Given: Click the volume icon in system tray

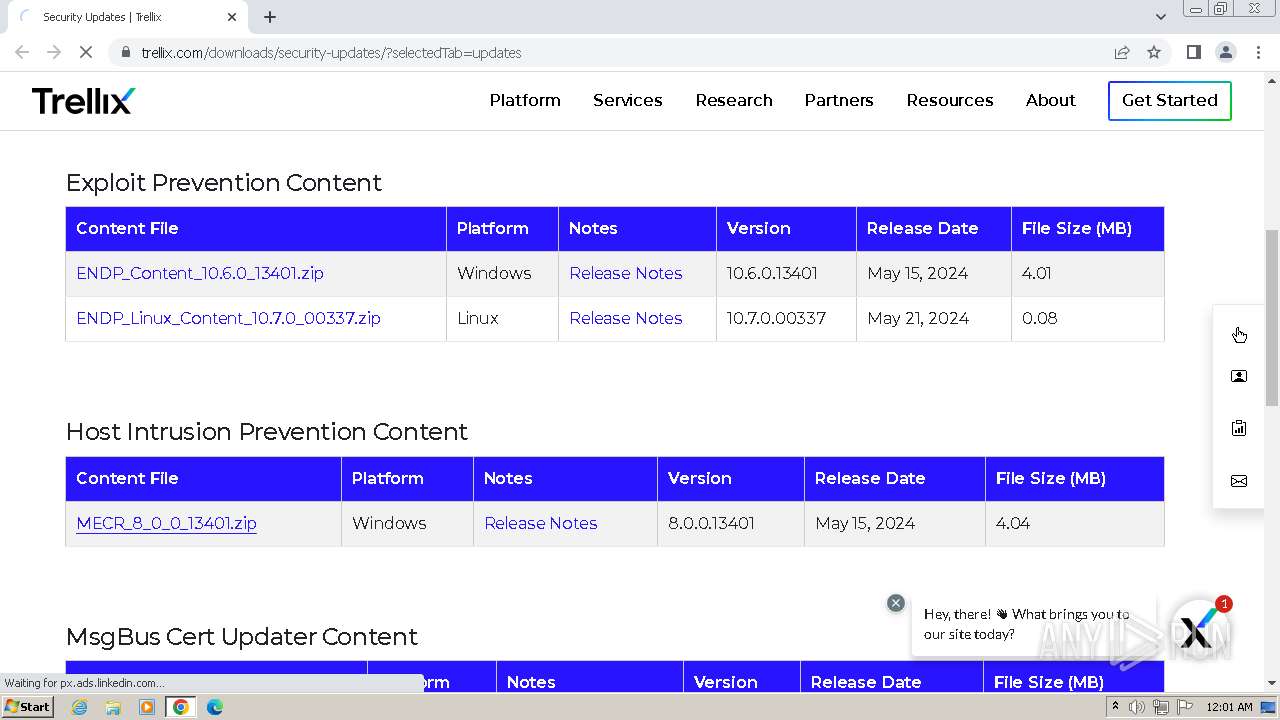Looking at the screenshot, I should click(x=1137, y=707).
